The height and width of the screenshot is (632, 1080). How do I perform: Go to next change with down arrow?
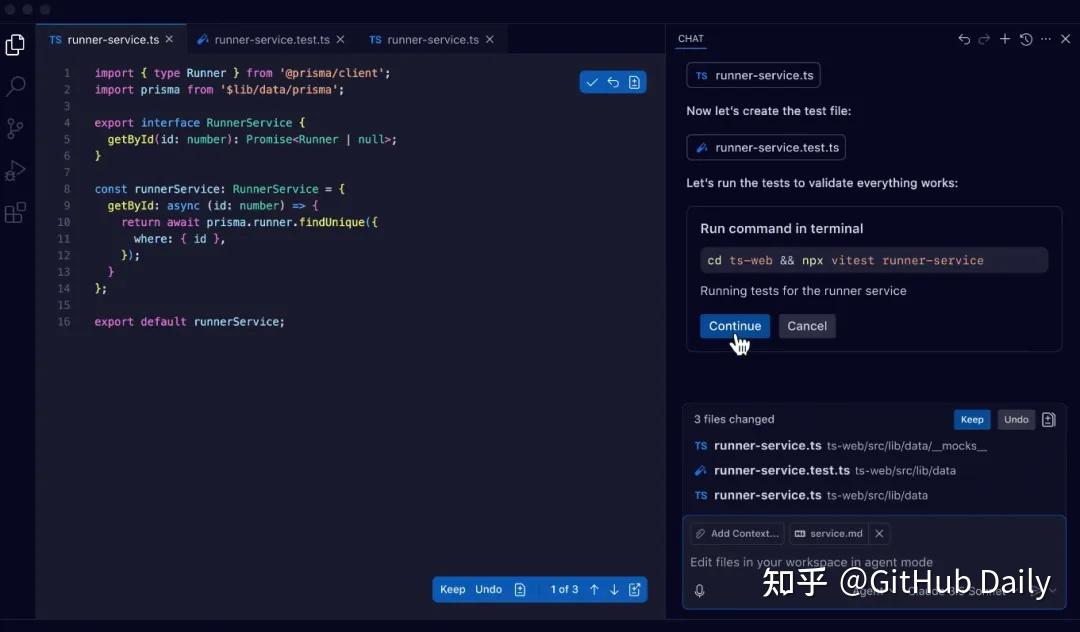pyautogui.click(x=614, y=589)
